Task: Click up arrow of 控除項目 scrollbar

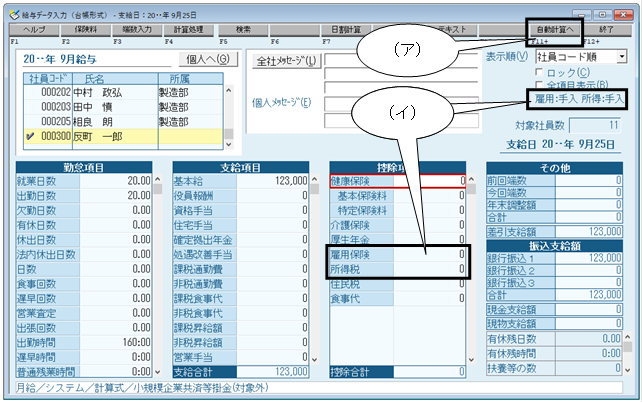Action: coord(471,179)
